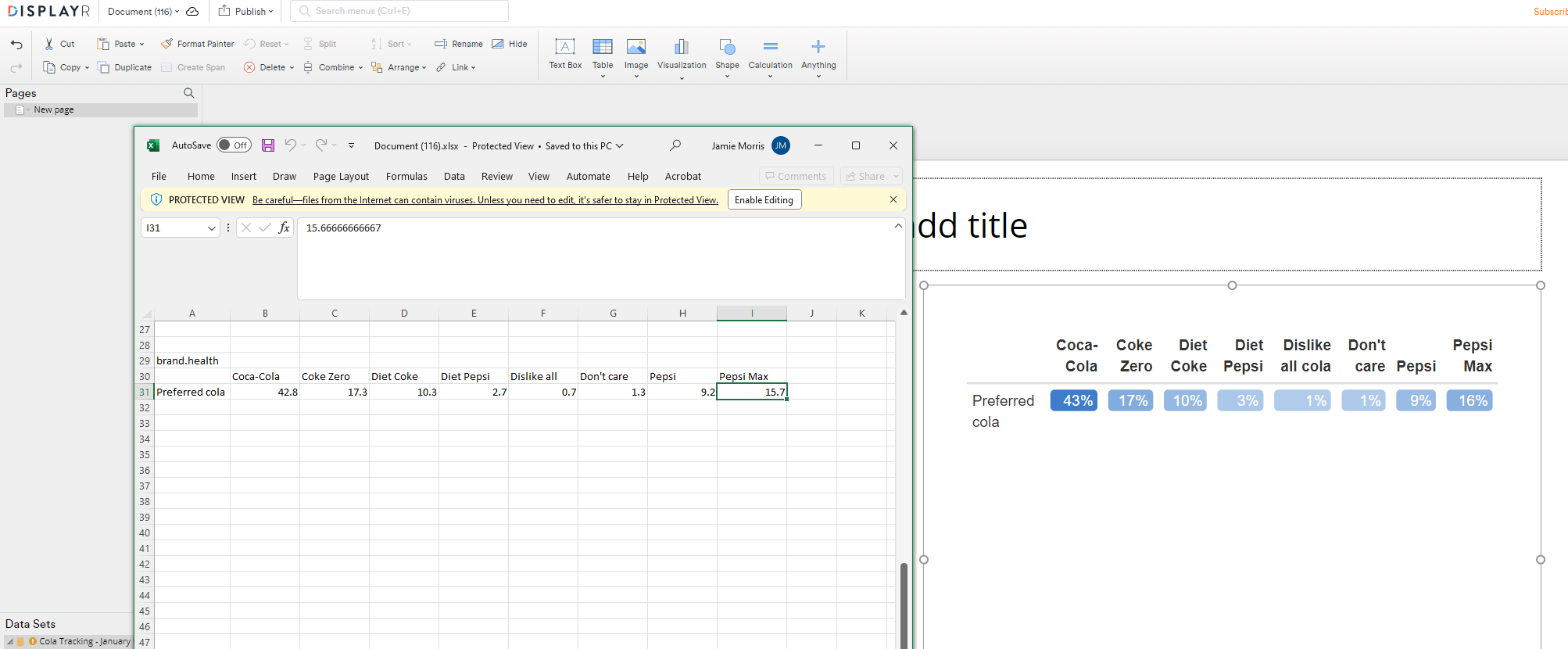The image size is (1568, 649).
Task: Search pages with magnifier icon
Action: [188, 93]
